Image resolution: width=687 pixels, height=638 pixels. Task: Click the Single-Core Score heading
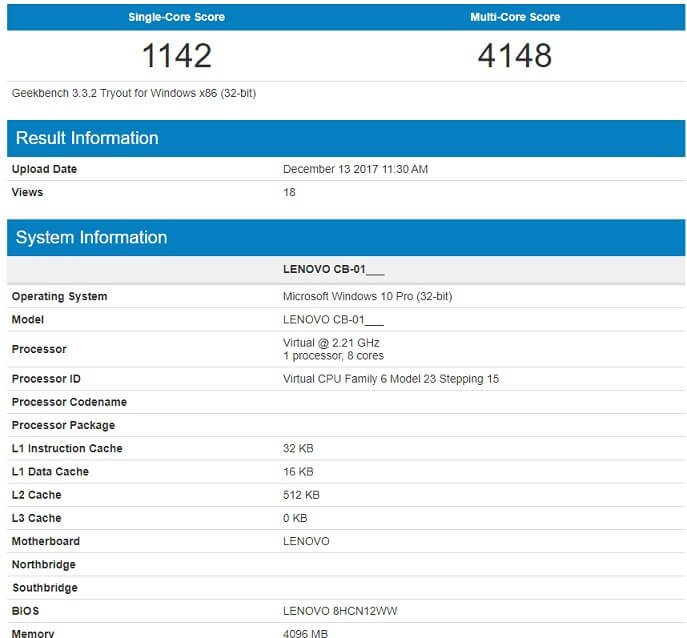(x=177, y=17)
